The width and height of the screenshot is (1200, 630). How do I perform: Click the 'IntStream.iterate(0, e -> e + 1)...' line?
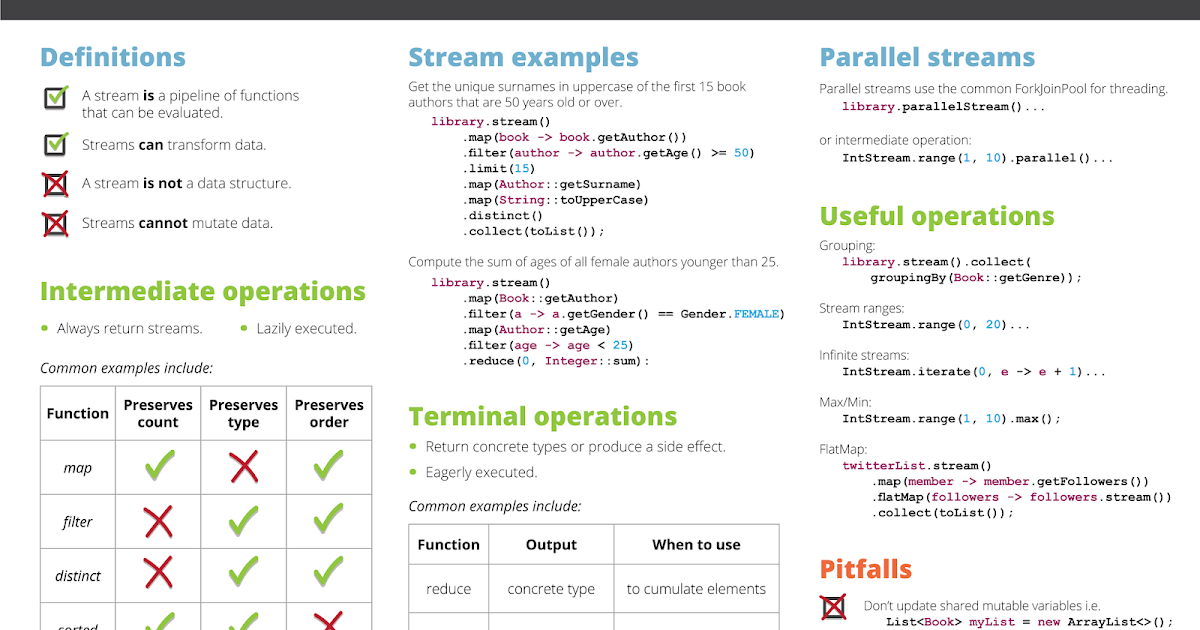(974, 372)
